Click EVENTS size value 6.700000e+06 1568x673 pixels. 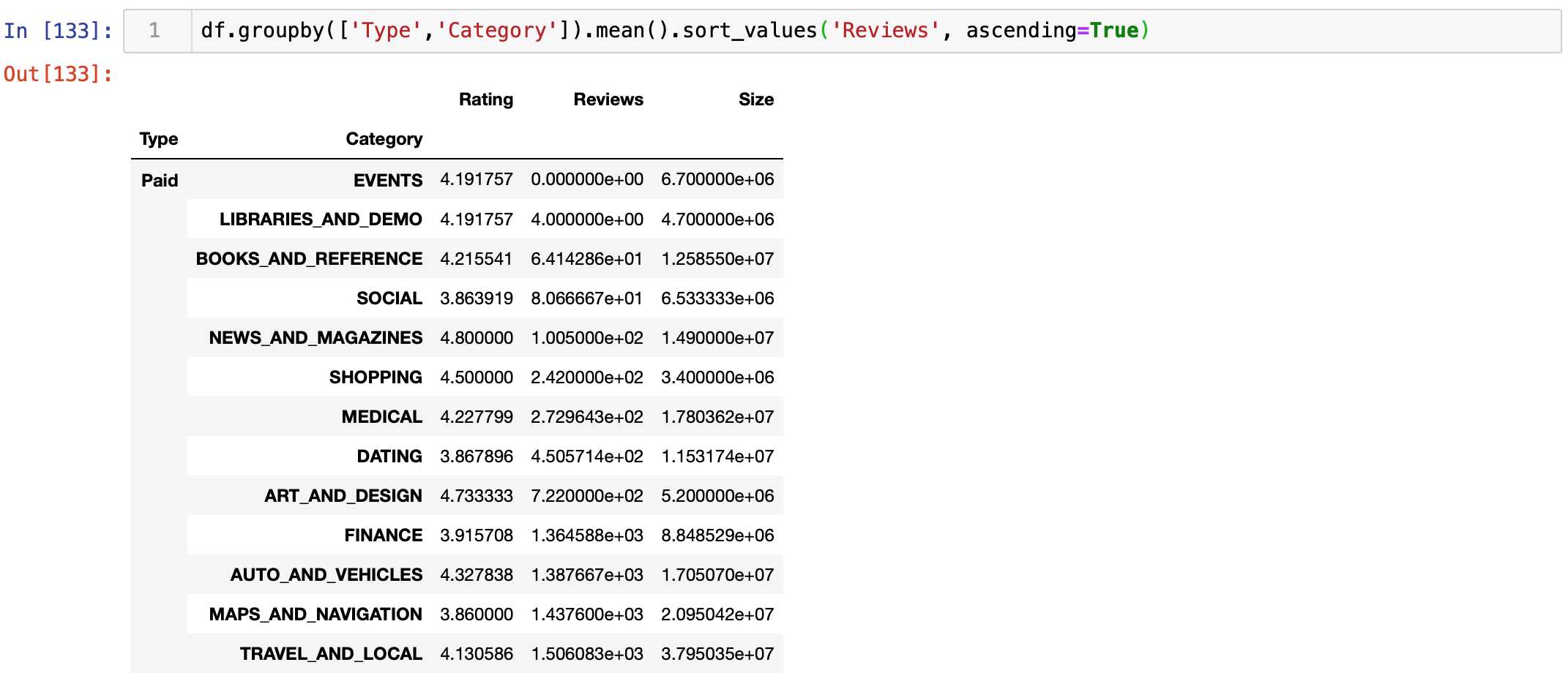(717, 180)
